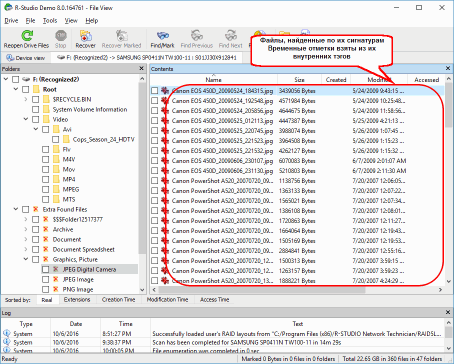Image resolution: width=454 pixels, height=364 pixels.
Task: Click the Find Previous toolbar icon
Action: point(197,36)
